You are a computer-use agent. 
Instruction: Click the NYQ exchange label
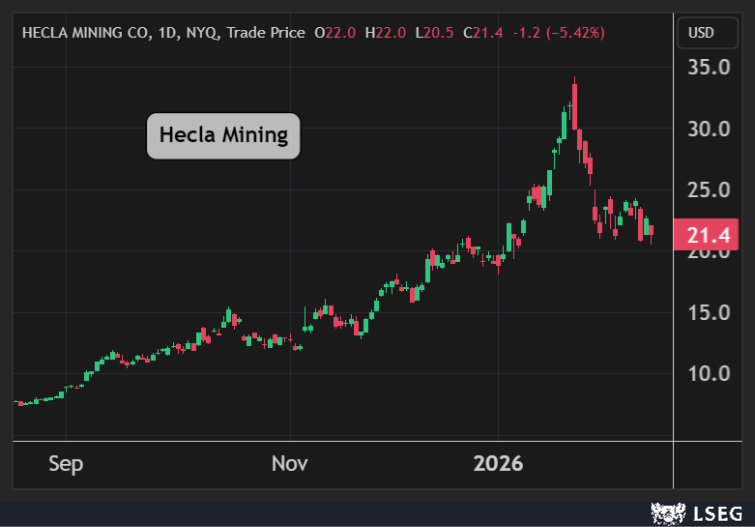[201, 33]
